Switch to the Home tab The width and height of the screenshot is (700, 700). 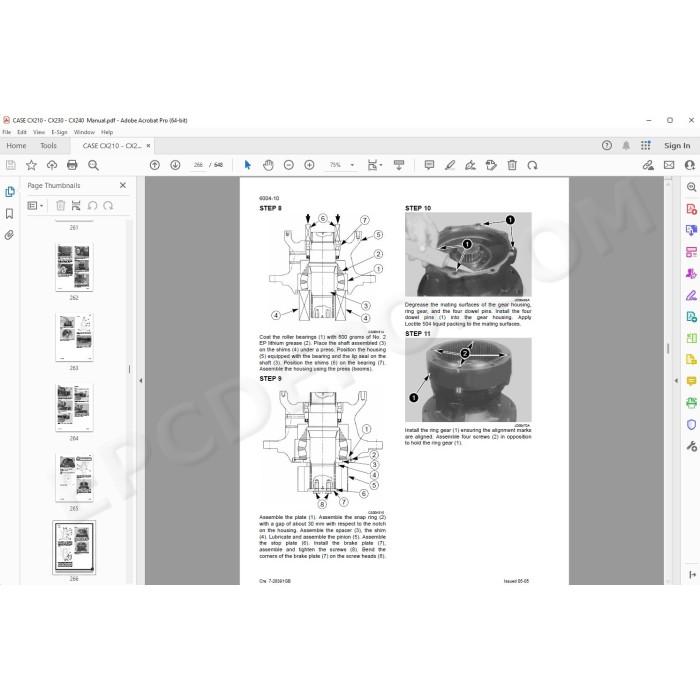coord(16,146)
